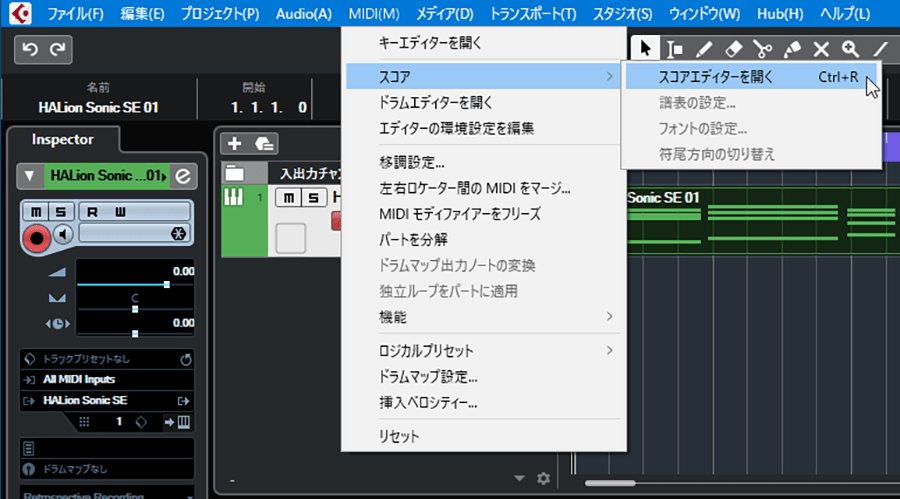Open HALion Sonic SE output routing icon
This screenshot has width=900, height=499.
(x=183, y=401)
